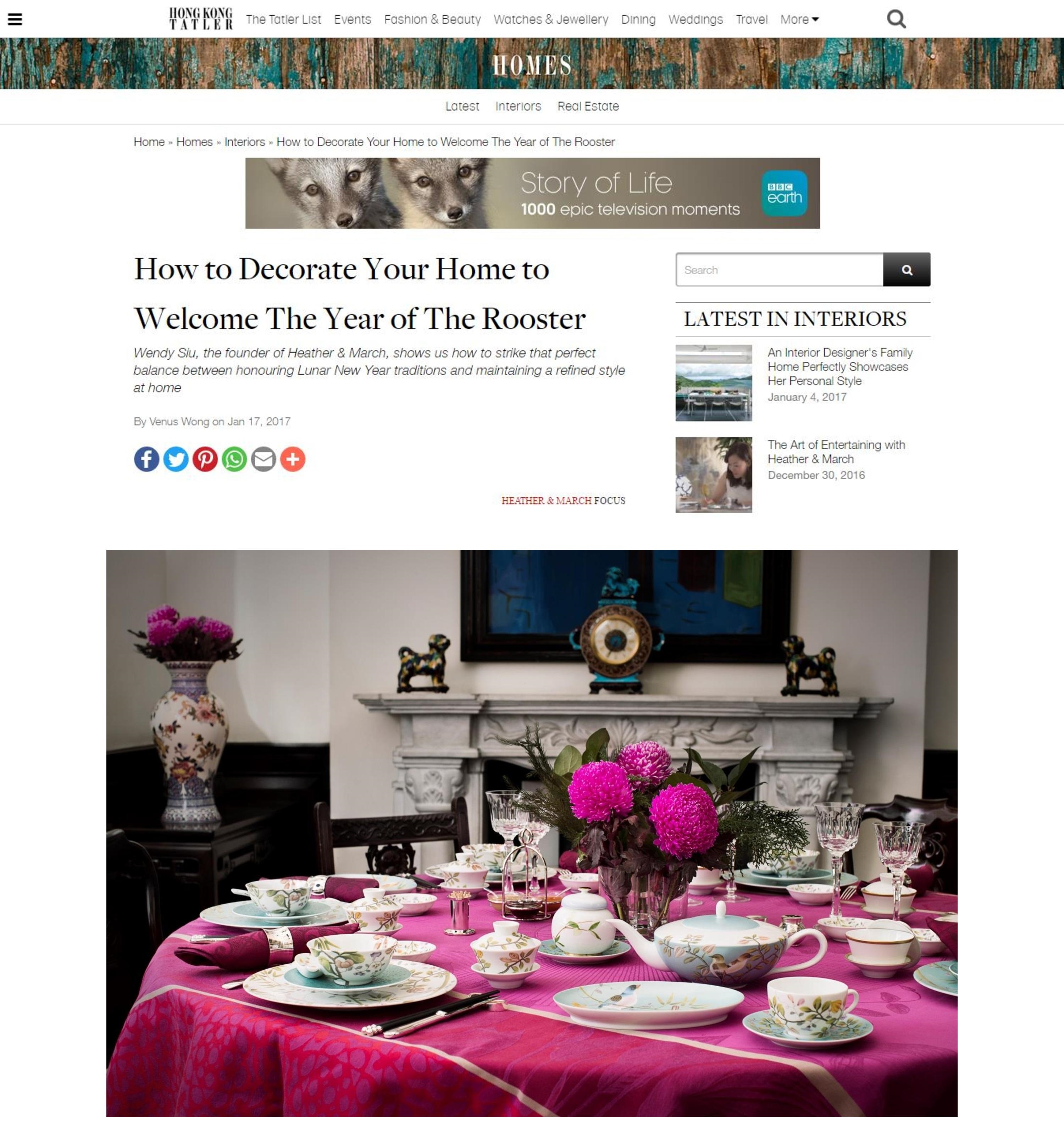Submit sidebar search with black button
The width and height of the screenshot is (1064, 1131).
coord(907,270)
